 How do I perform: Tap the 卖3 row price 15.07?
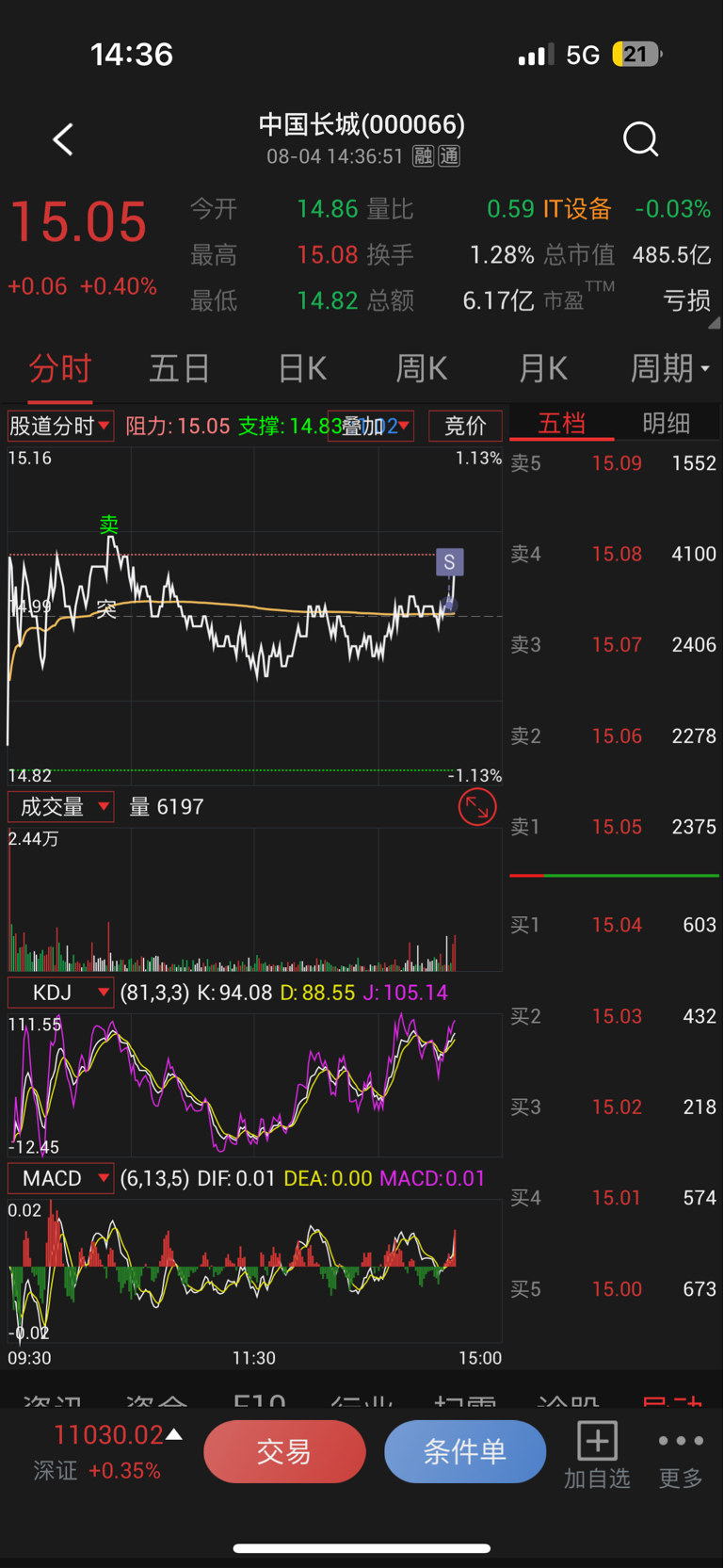(617, 645)
